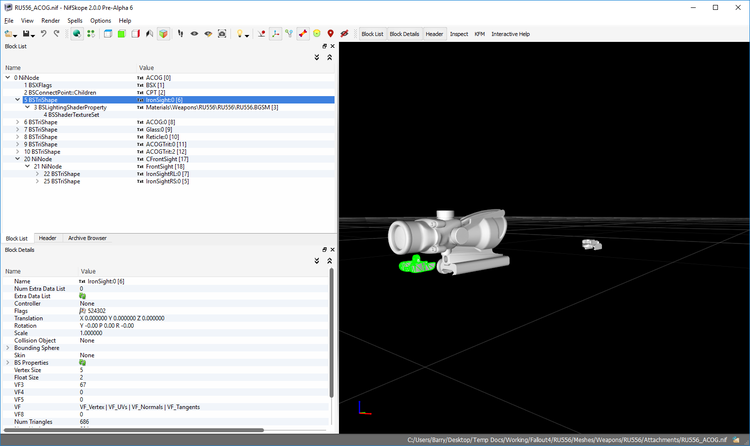Open the dropdown arrow beside the light bulb
750x446 pixels.
[247, 35]
